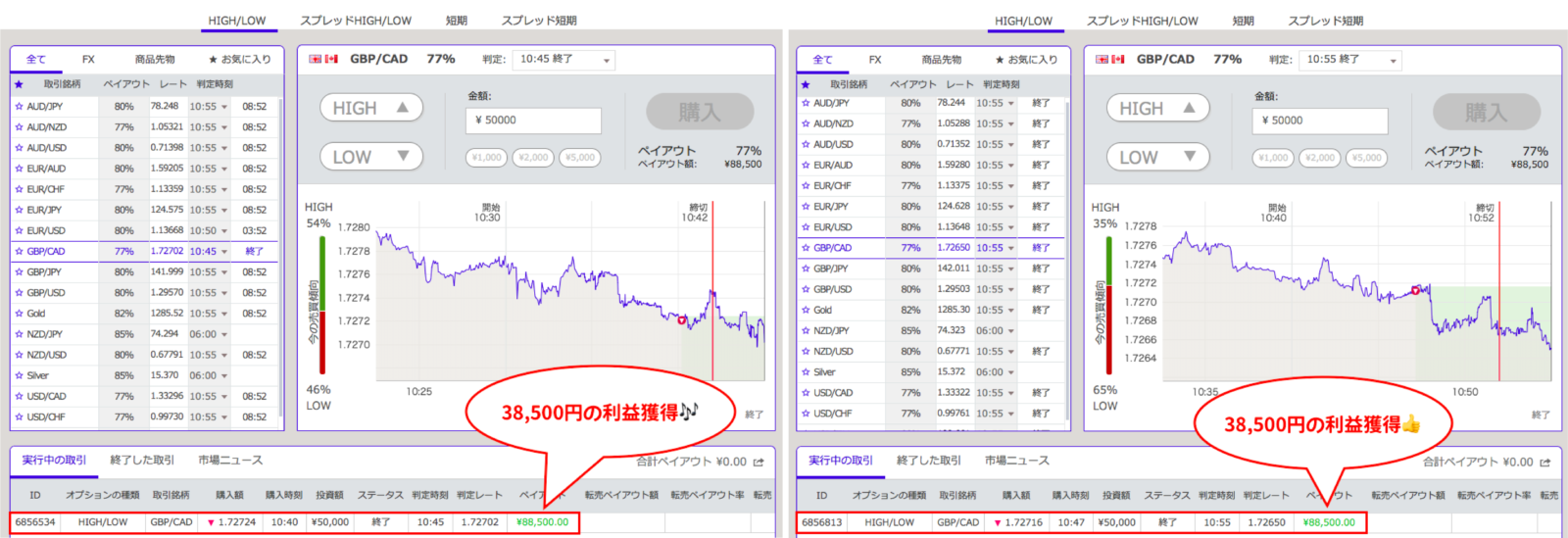Favorite AUD/JPY star in left screenshot list
The image size is (1568, 538).
coord(19,107)
